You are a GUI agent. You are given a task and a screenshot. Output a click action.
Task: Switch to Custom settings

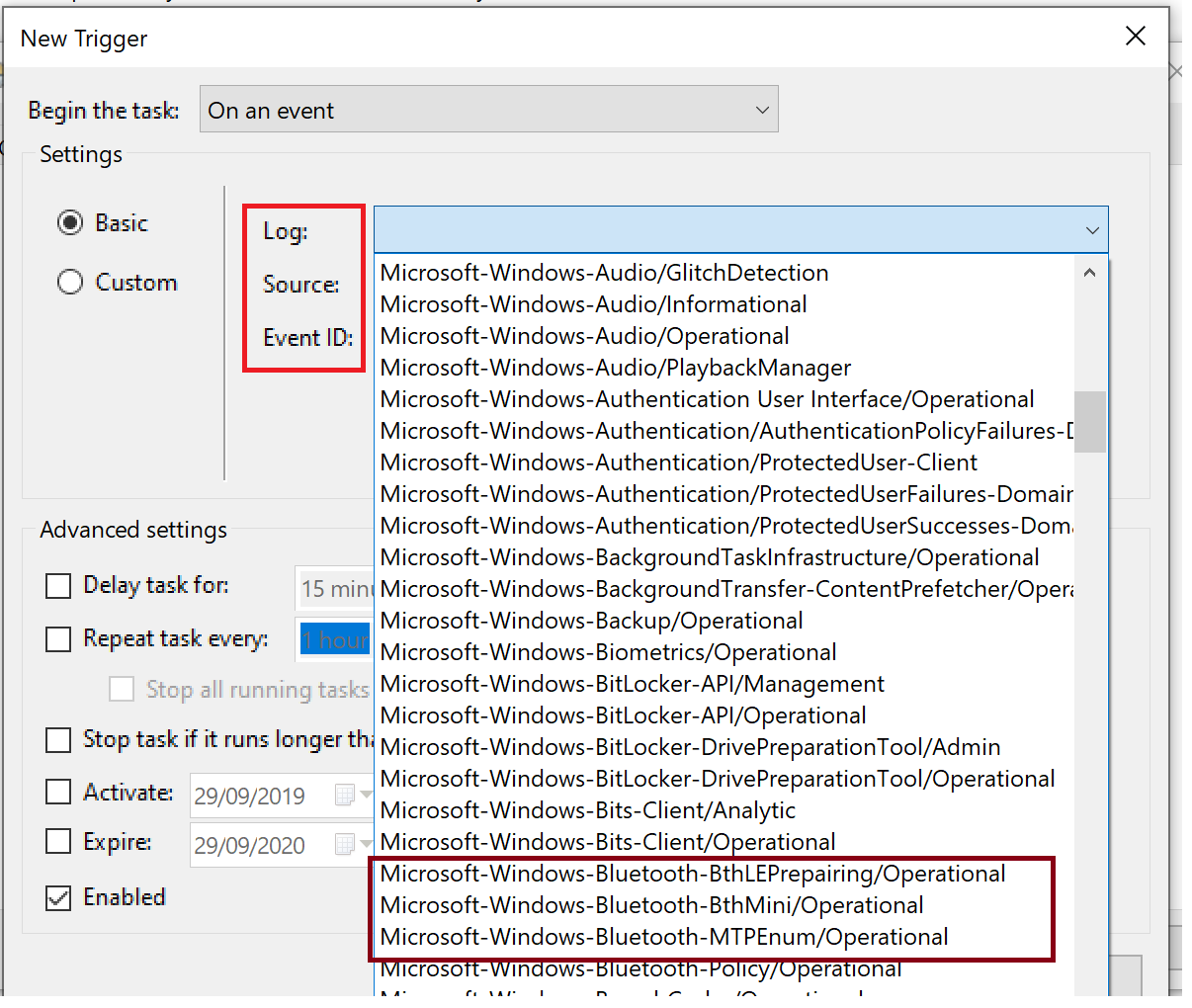(x=68, y=282)
